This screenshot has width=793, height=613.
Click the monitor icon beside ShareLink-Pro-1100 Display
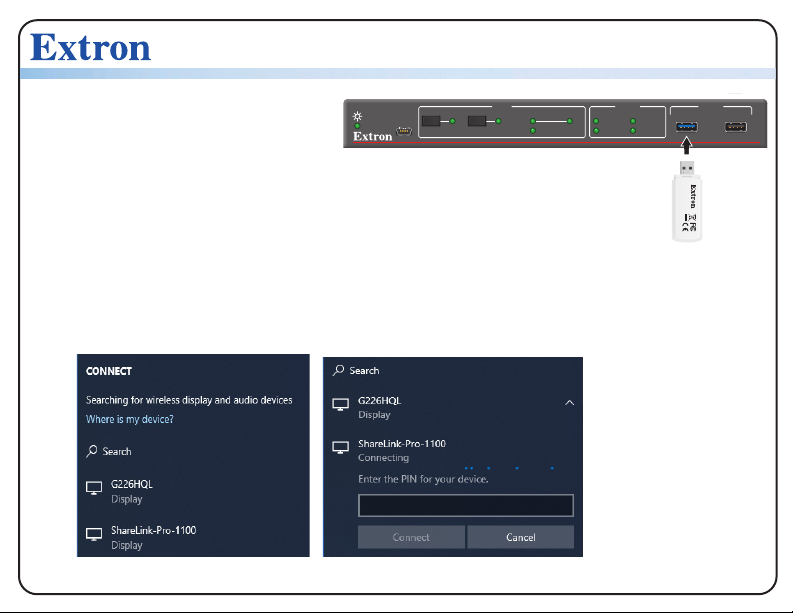[x=94, y=534]
